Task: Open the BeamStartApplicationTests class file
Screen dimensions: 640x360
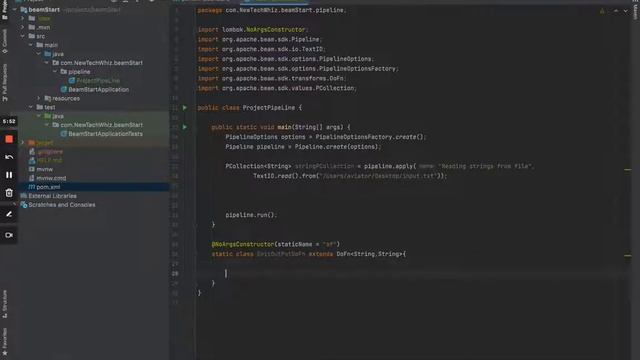Action: point(105,133)
